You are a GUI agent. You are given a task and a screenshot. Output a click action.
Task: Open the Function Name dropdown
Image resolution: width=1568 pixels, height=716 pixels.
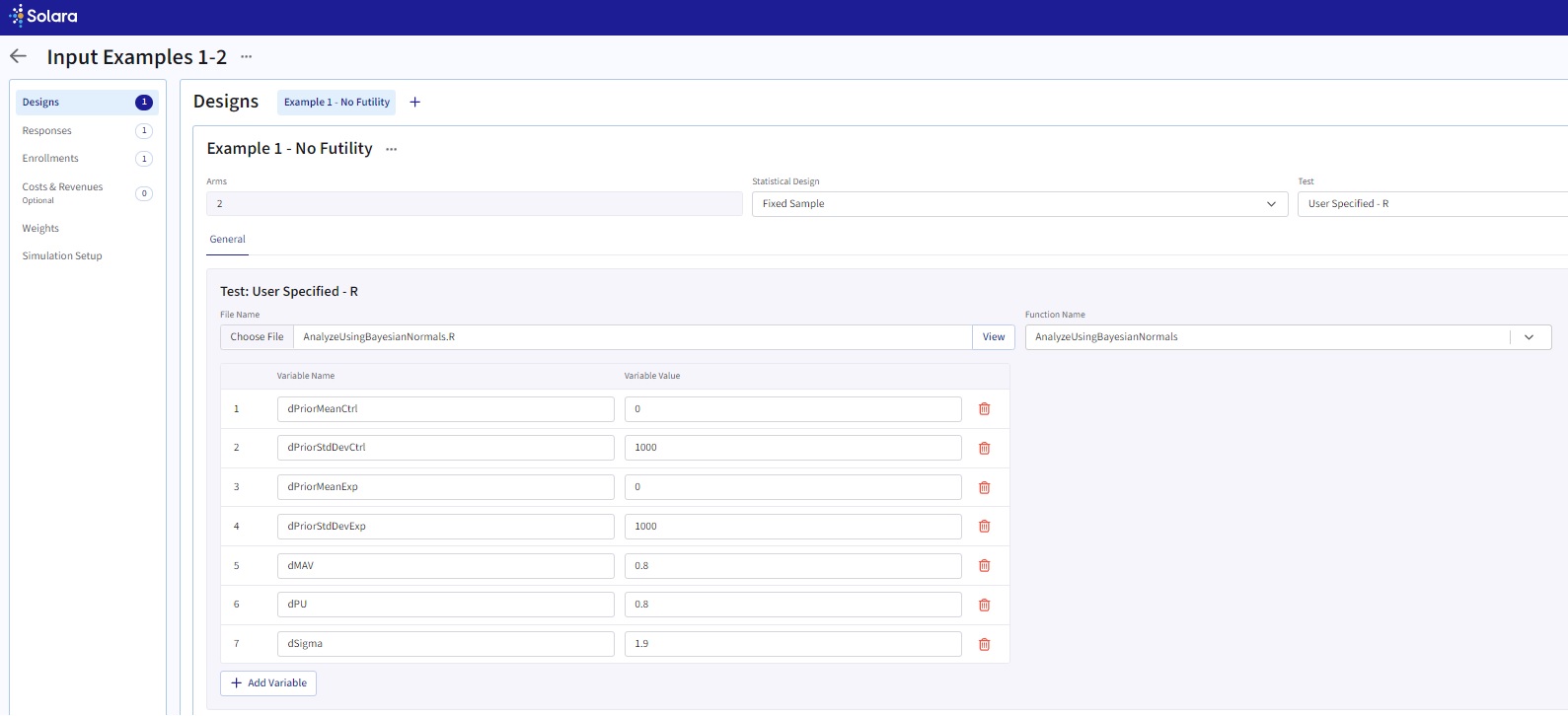(x=1288, y=337)
